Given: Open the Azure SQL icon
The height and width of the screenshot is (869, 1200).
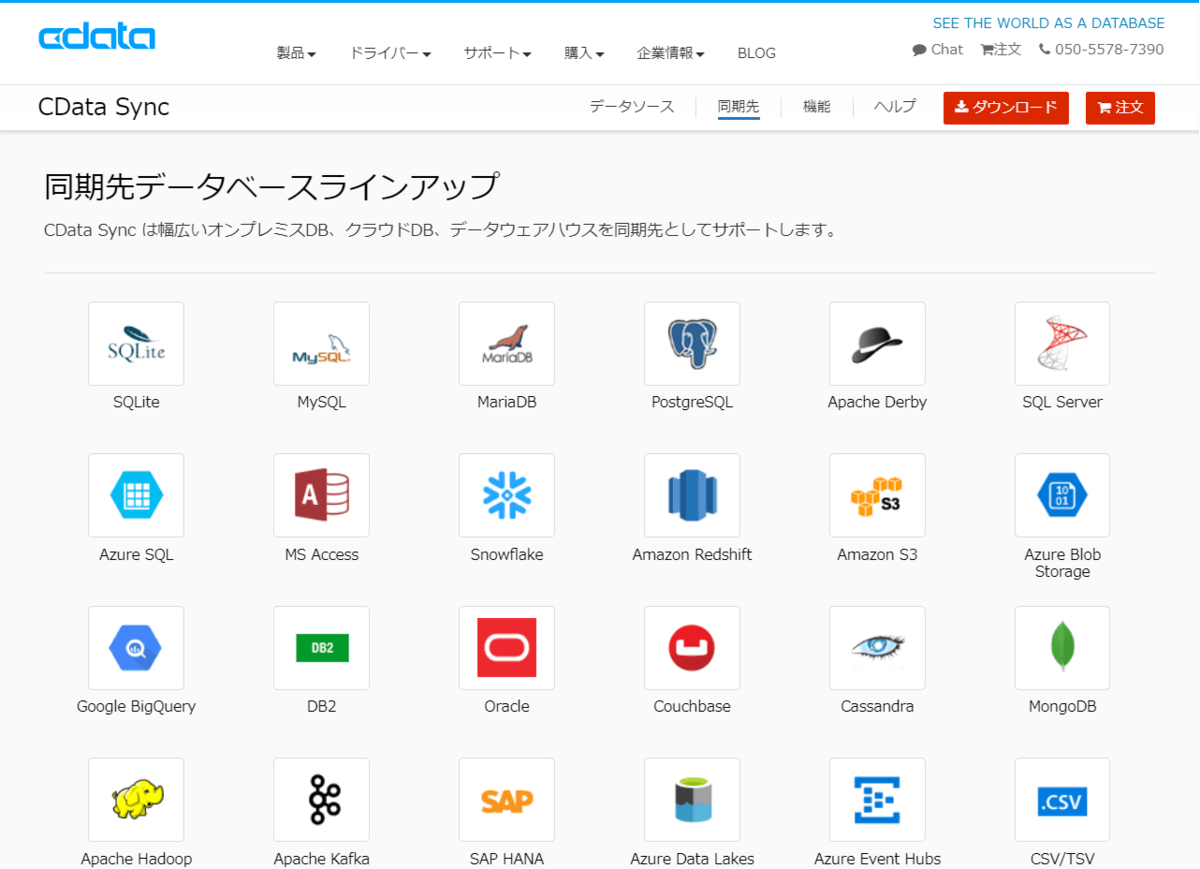Looking at the screenshot, I should coord(136,495).
